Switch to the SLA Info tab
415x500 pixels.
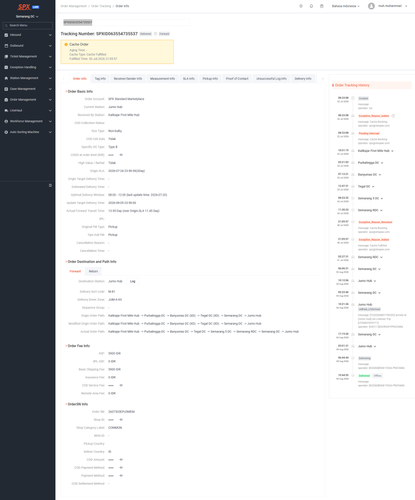[x=189, y=79]
